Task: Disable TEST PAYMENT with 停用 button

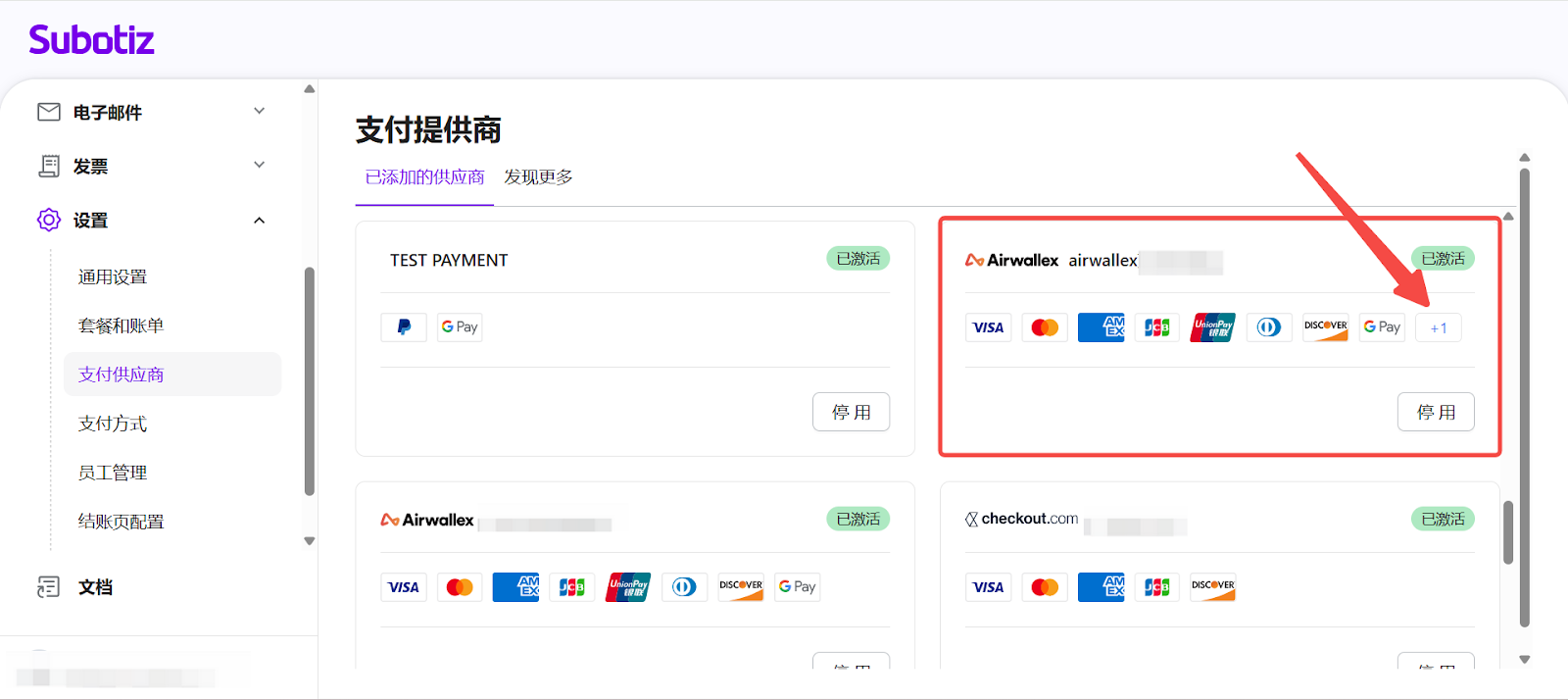Action: (x=851, y=412)
